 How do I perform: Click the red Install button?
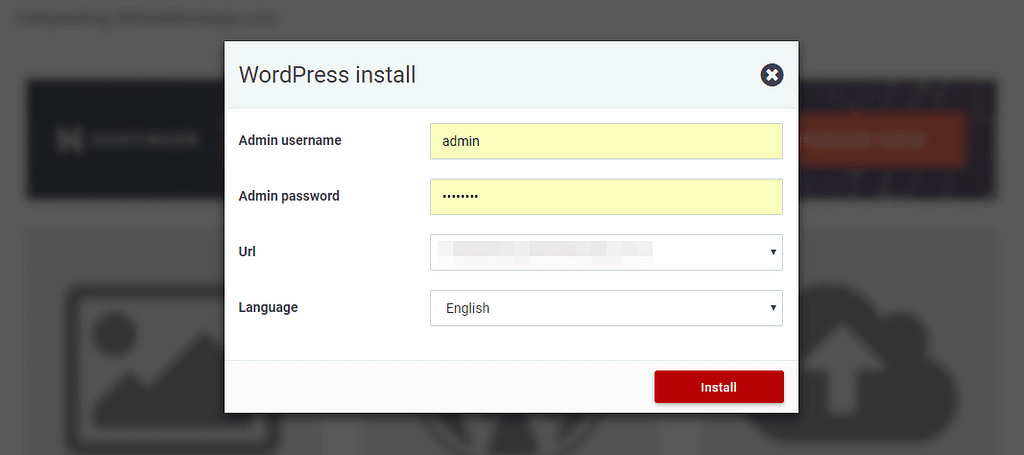[x=718, y=387]
